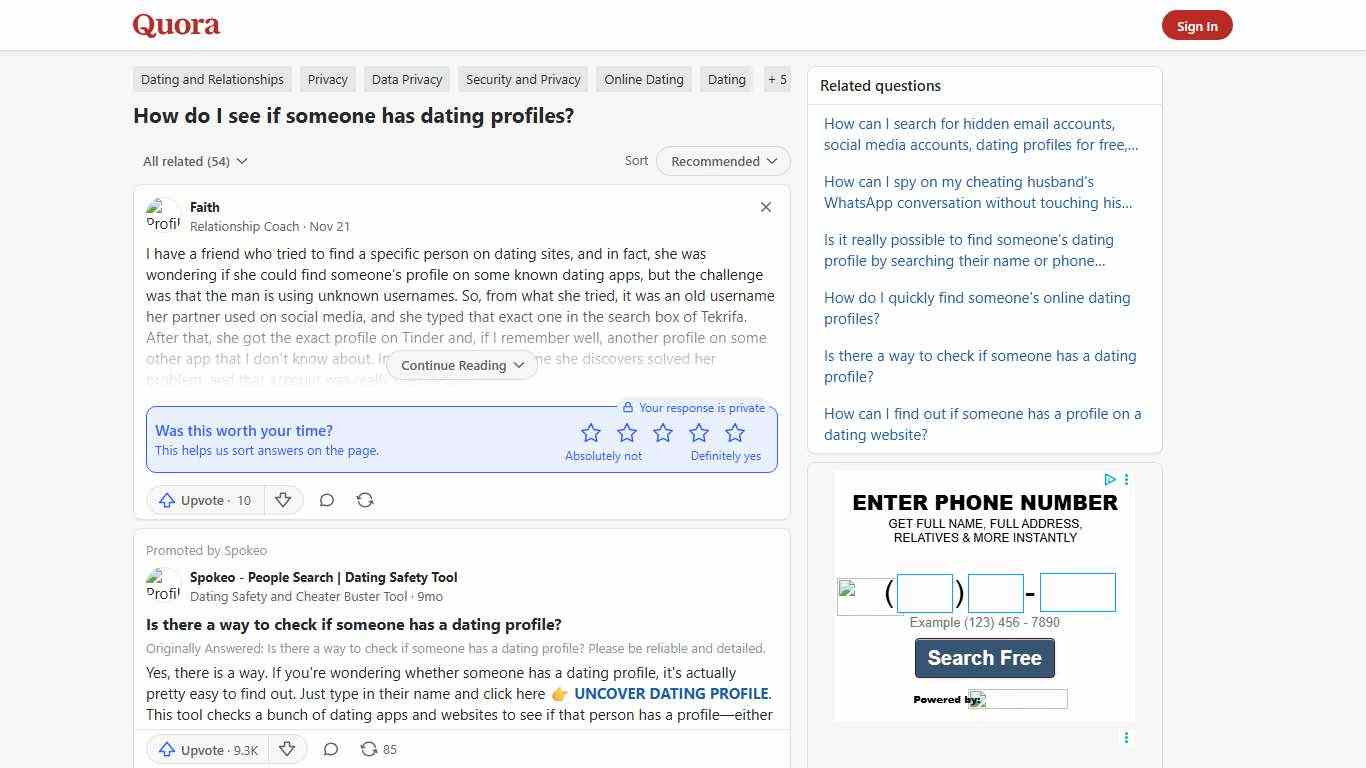Downvote Faith's answer
The width and height of the screenshot is (1366, 768).
tap(284, 500)
